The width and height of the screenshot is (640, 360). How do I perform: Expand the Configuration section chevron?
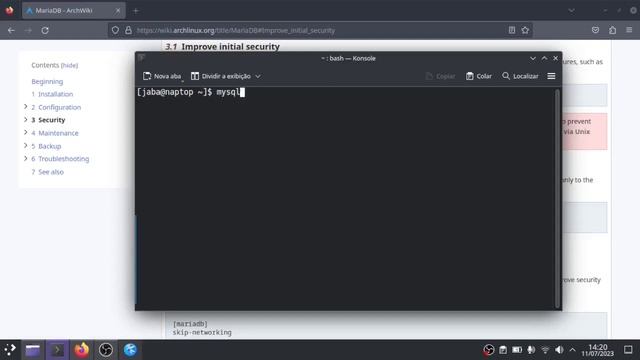[x=26, y=107]
